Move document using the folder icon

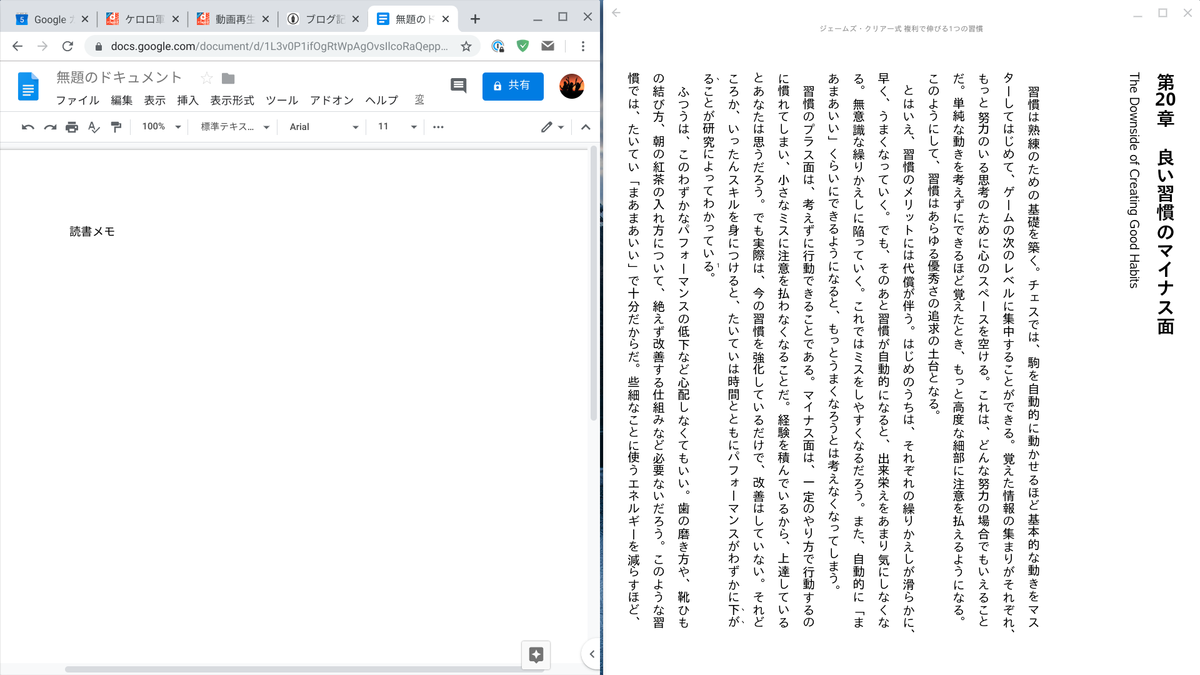(x=228, y=78)
